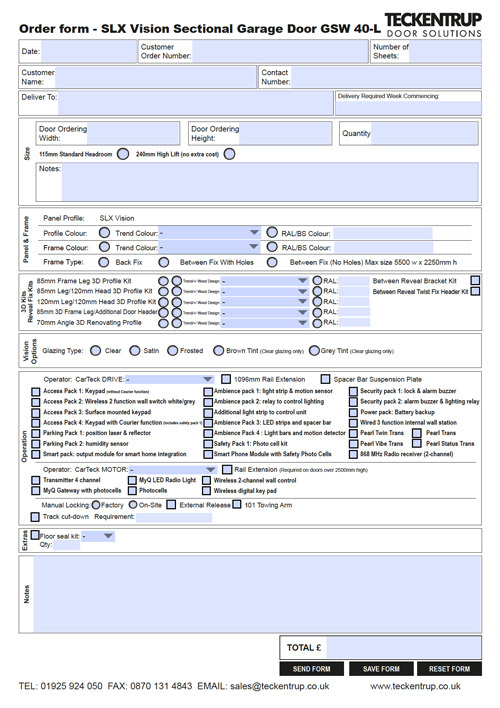500x708 pixels.
Task: Click the SEND FORM button
Action: pos(312,669)
